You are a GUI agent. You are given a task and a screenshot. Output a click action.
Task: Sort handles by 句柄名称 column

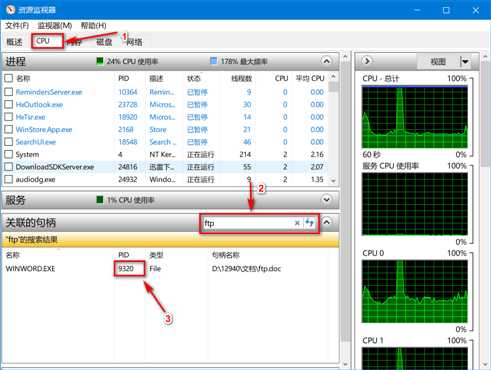coord(226,255)
